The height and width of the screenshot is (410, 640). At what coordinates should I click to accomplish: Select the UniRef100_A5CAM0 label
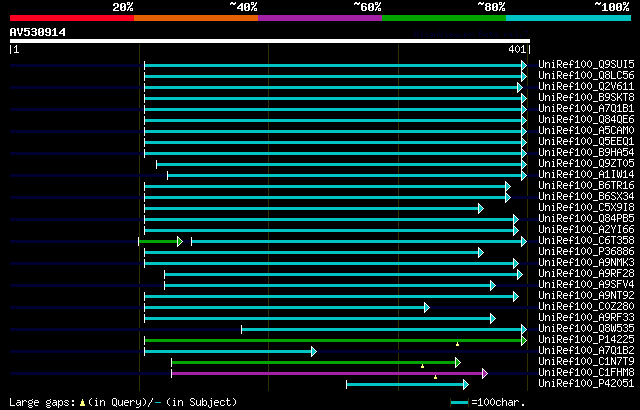tap(586, 131)
